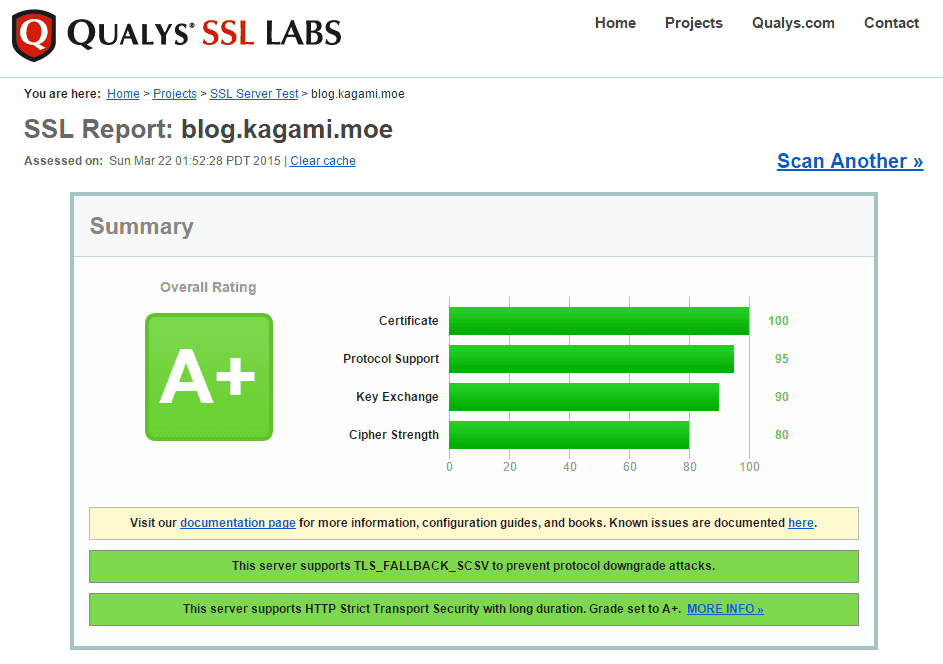Click the chart axis label 60

(x=630, y=467)
